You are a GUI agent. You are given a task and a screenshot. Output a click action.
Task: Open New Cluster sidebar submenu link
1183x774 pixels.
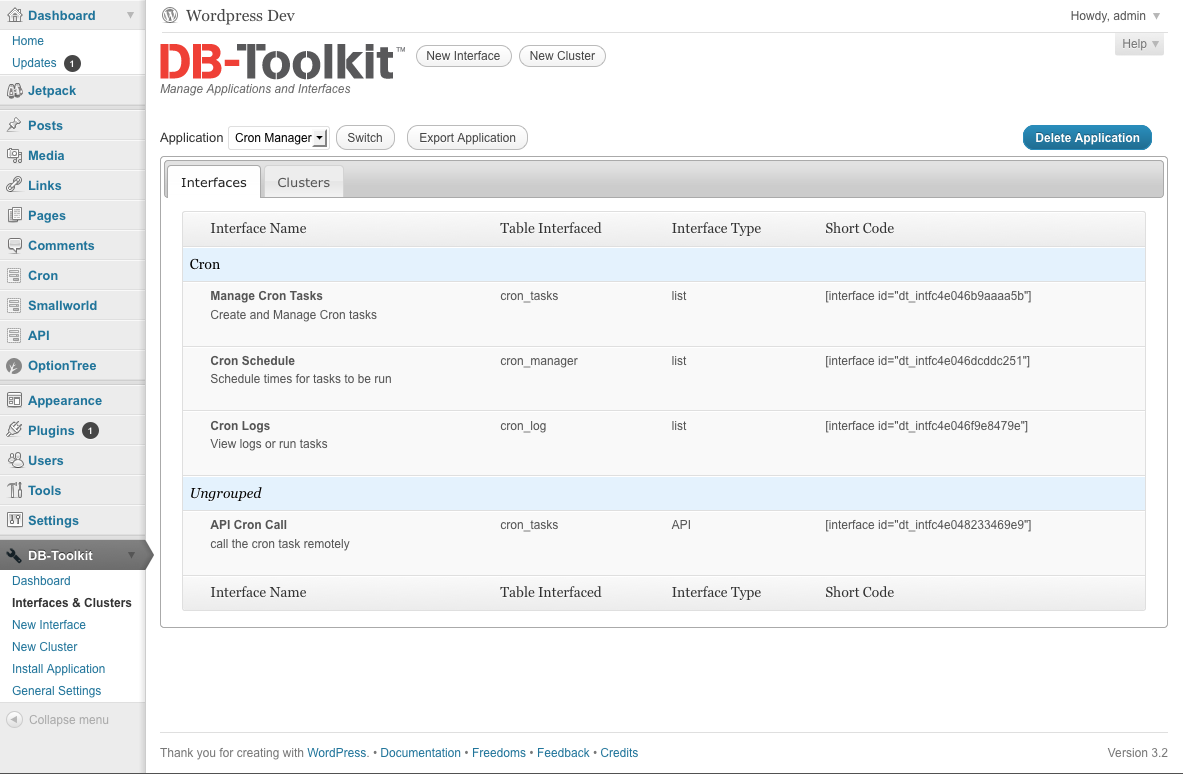click(x=45, y=647)
